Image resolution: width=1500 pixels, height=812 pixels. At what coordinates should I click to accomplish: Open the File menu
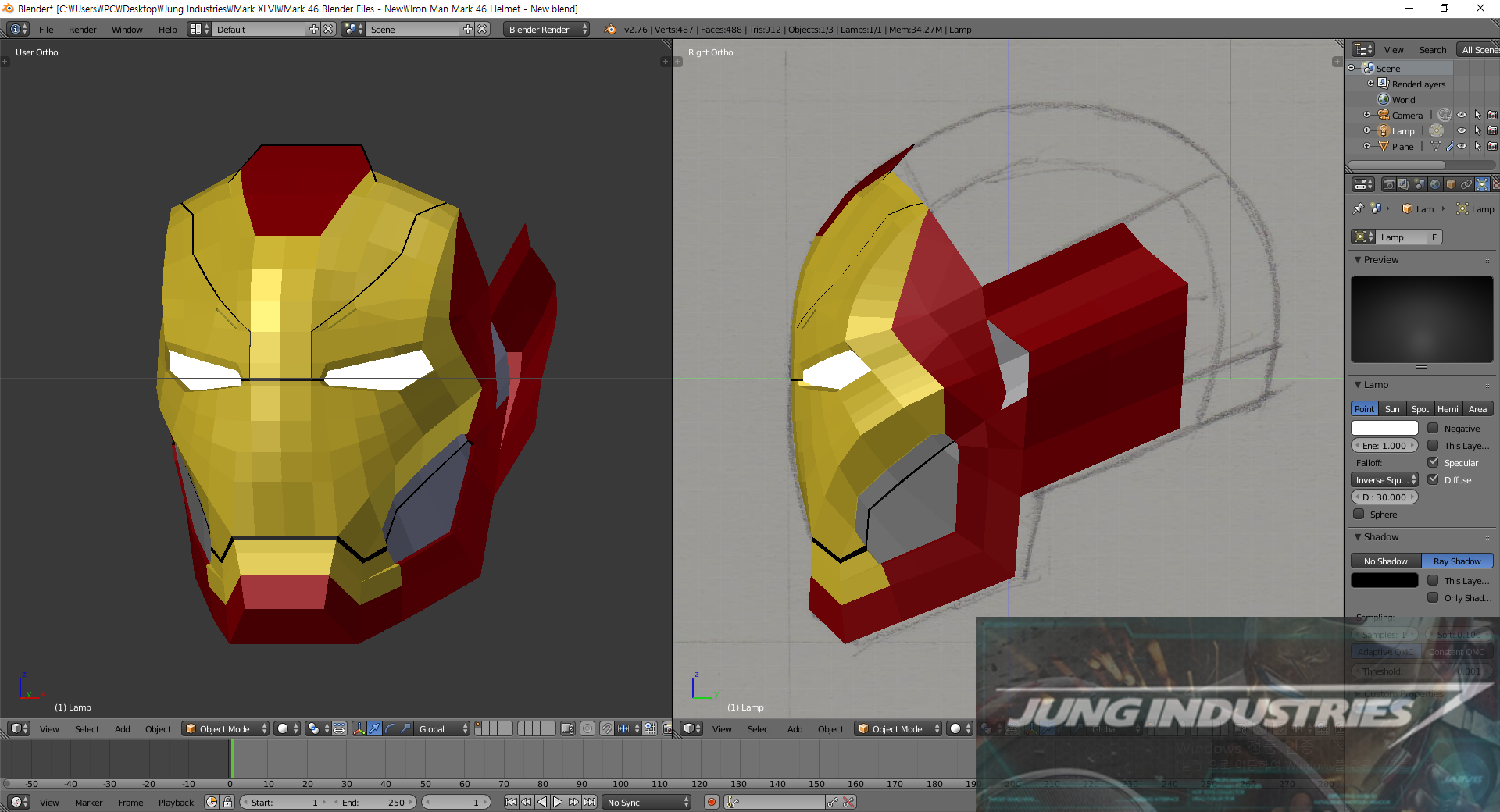tap(46, 29)
